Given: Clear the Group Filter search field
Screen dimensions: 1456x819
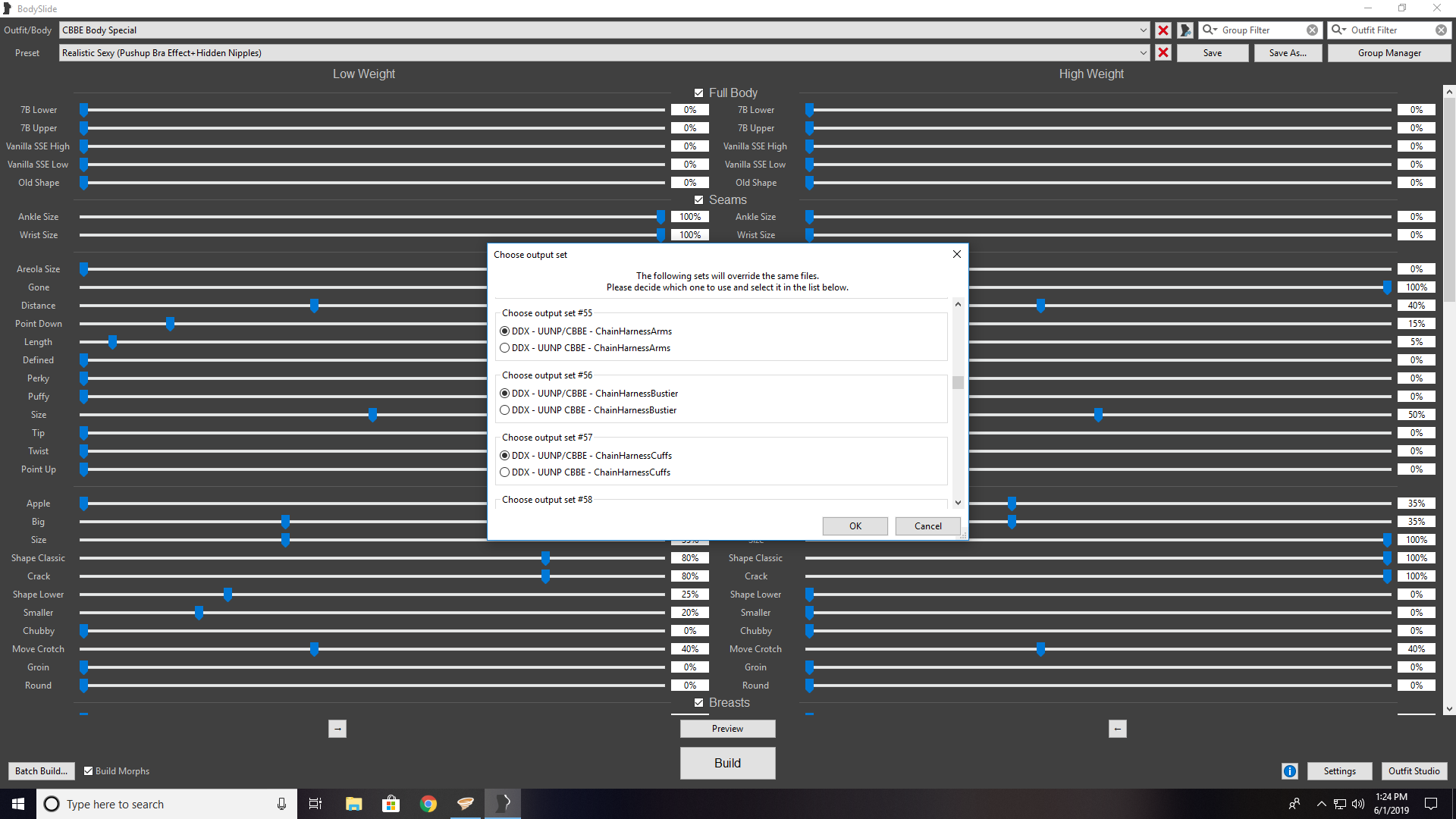Looking at the screenshot, I should tap(1312, 30).
